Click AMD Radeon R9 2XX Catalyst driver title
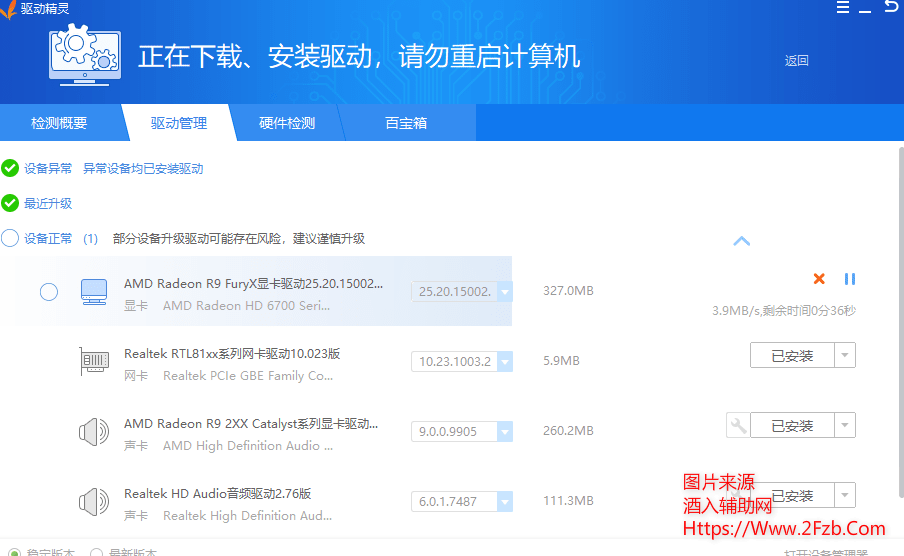The image size is (904, 556). [251, 423]
